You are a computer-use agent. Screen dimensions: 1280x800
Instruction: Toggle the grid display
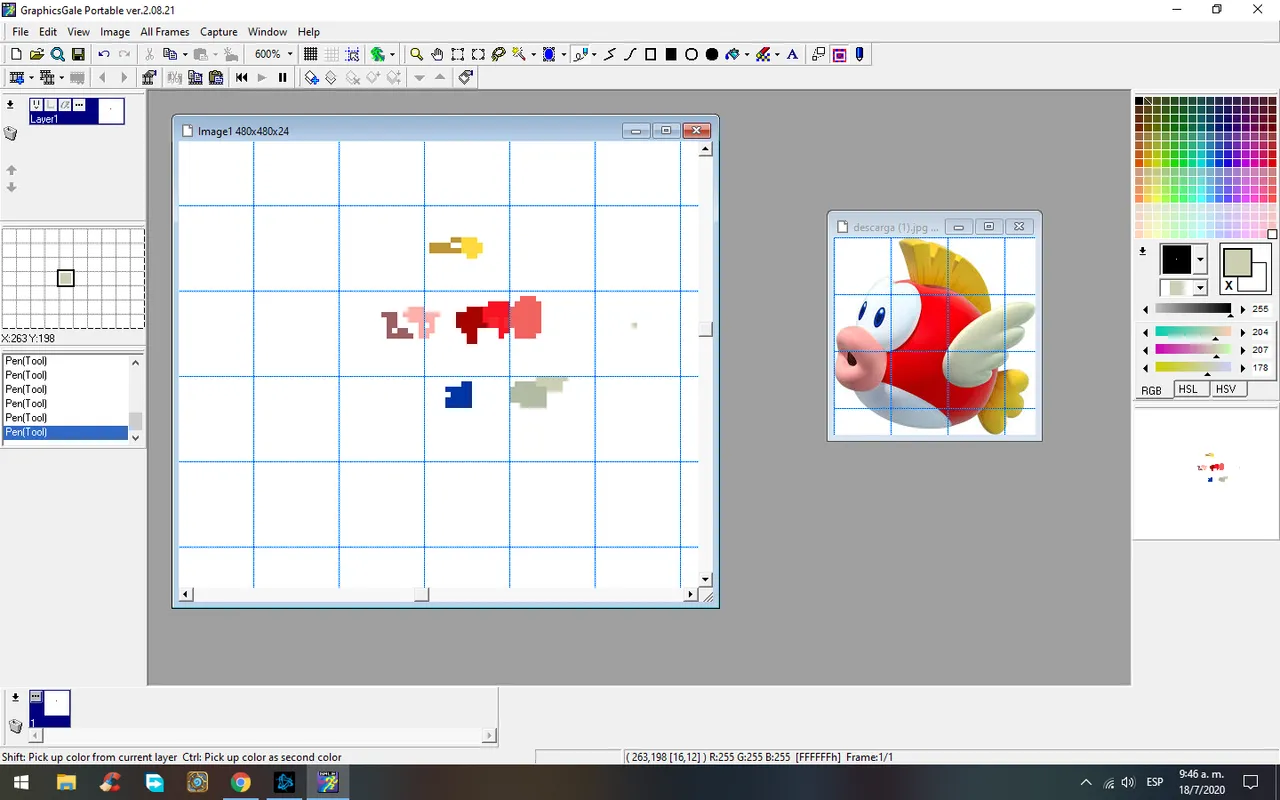pos(311,54)
